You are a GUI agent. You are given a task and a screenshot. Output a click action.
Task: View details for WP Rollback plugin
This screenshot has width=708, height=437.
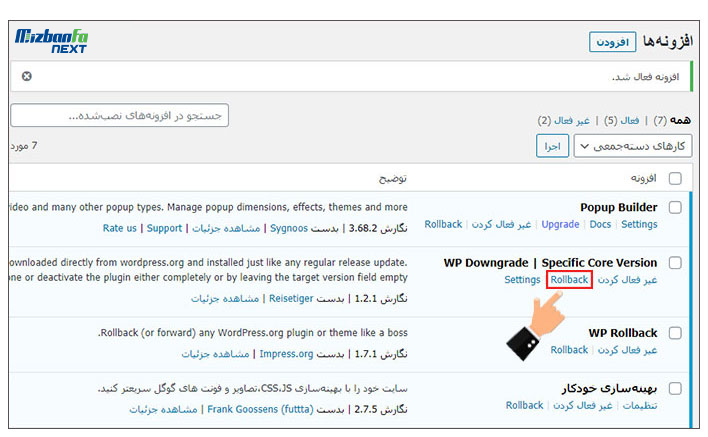215,354
